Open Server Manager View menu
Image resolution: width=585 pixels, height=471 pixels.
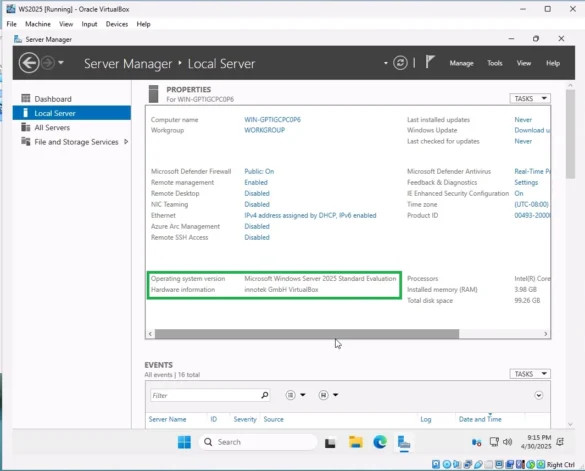point(523,63)
